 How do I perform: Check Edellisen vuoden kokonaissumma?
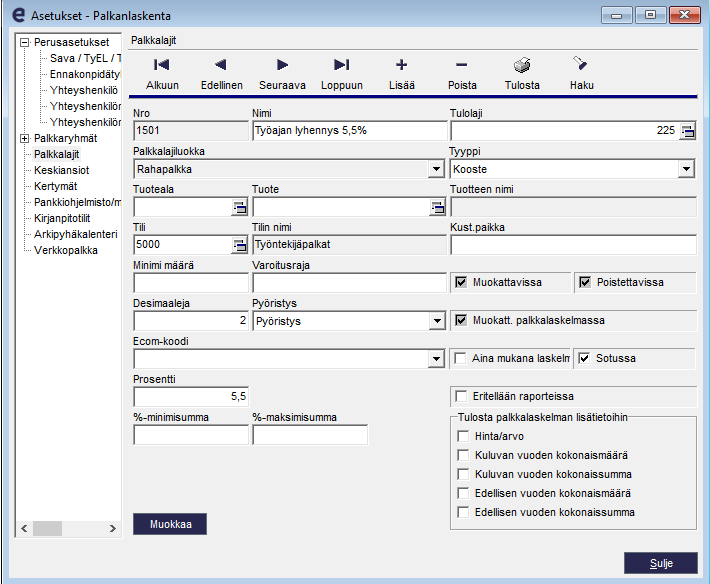[463, 512]
